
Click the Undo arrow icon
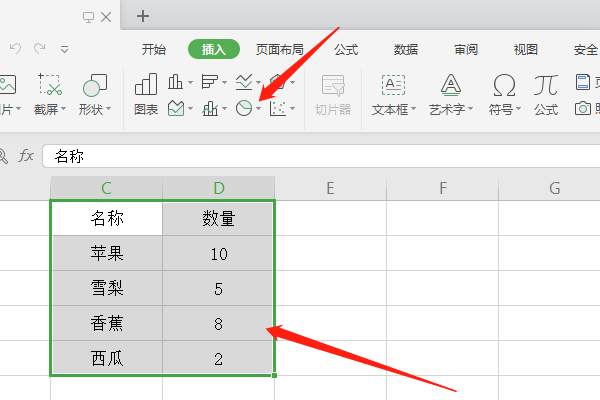coord(15,49)
